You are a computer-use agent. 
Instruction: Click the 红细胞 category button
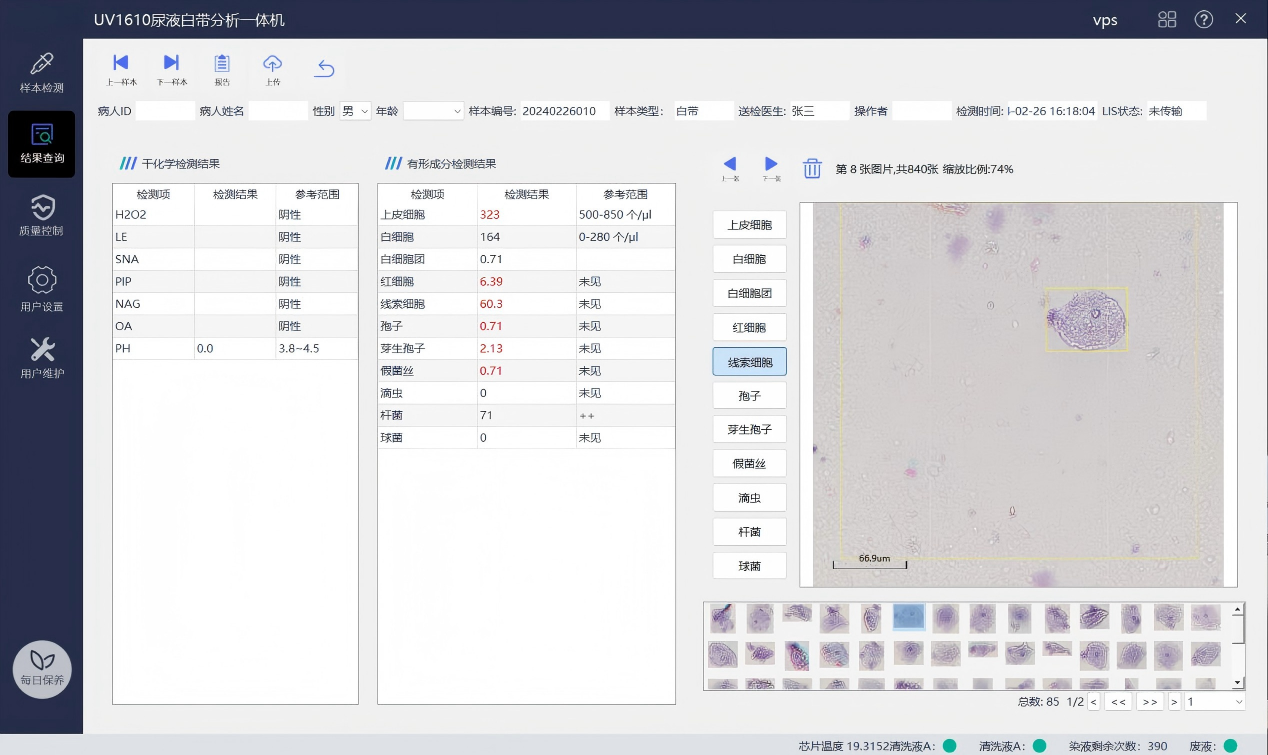pyautogui.click(x=749, y=327)
